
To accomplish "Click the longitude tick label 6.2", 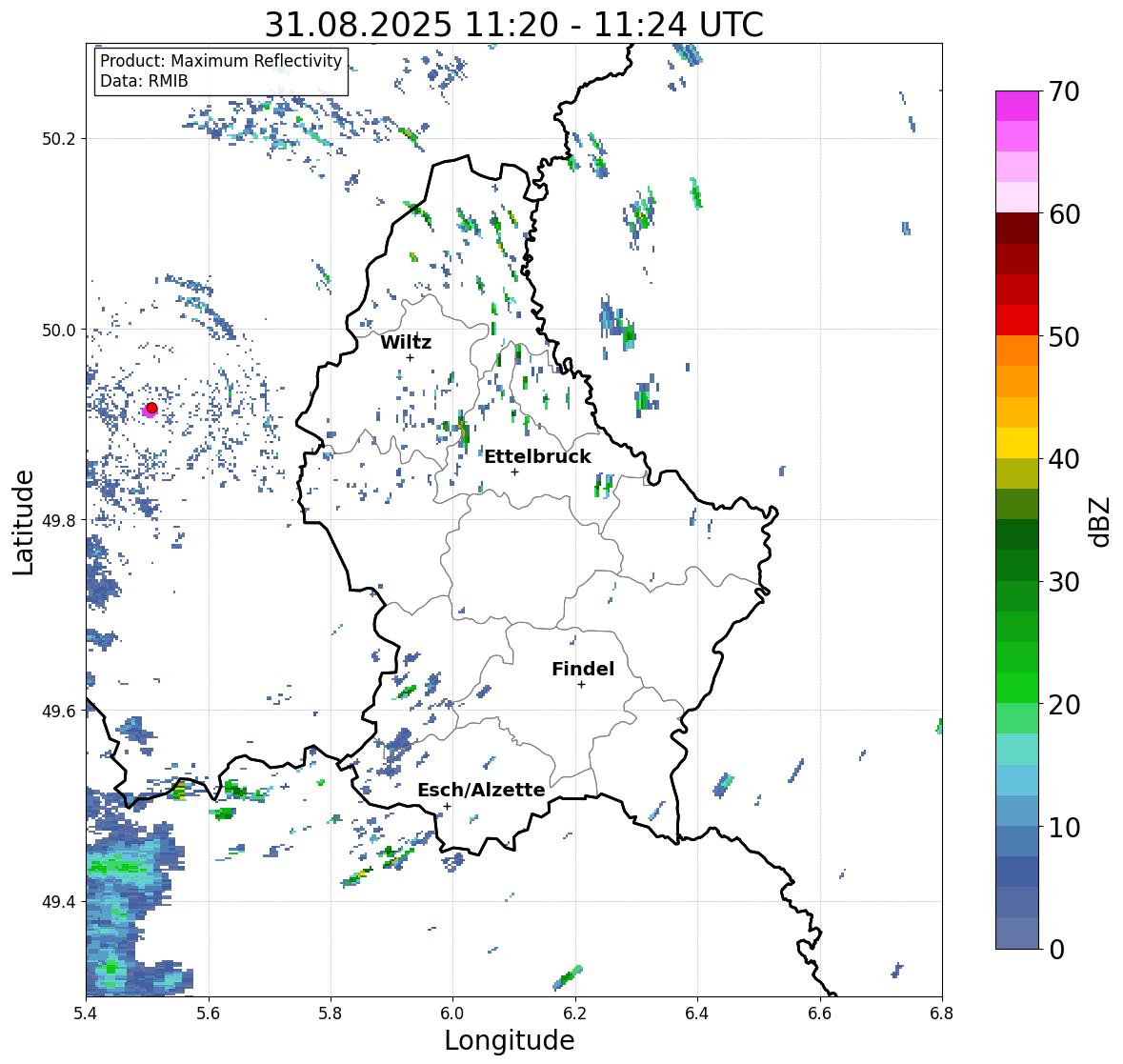I will coord(575,1013).
